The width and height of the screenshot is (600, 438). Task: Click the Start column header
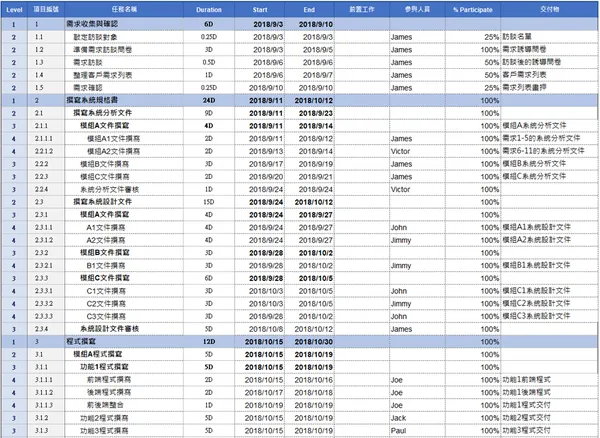(x=259, y=10)
